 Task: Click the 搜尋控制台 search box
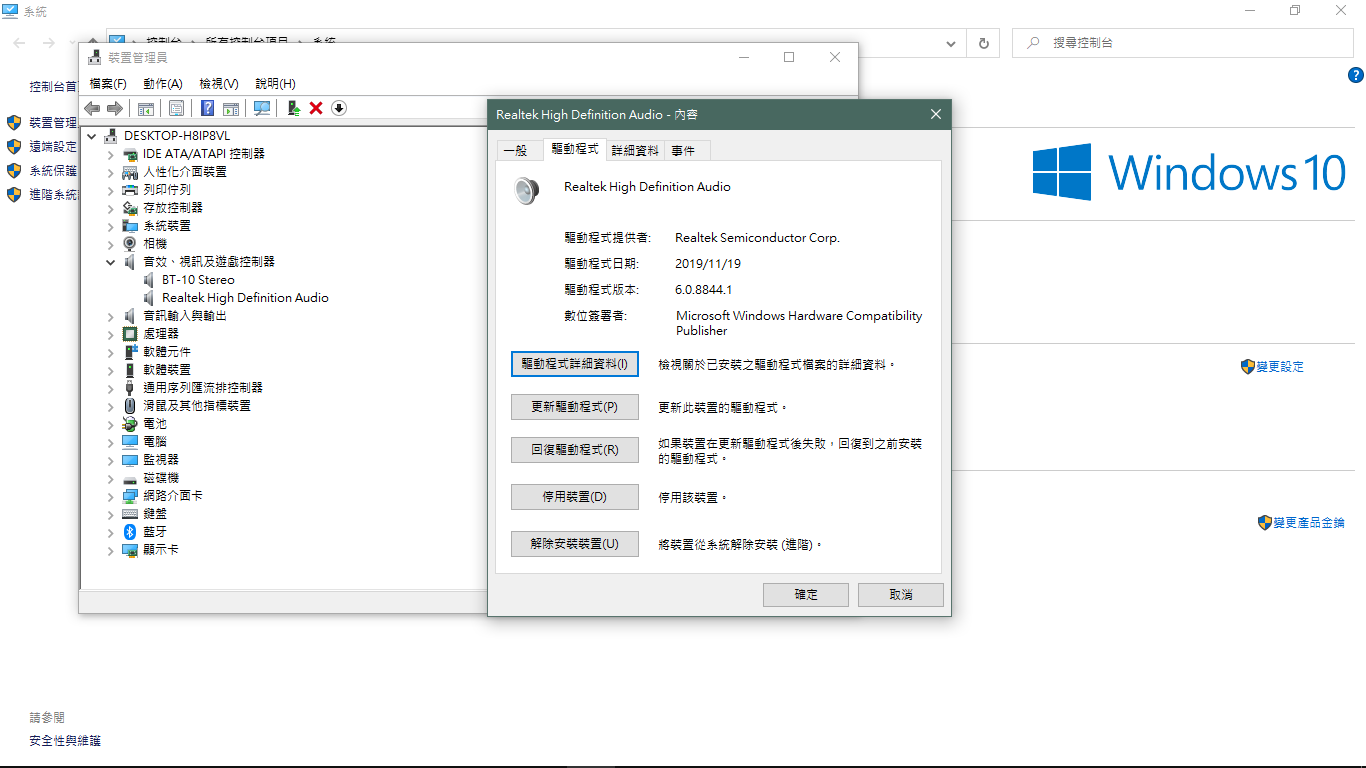click(x=1182, y=44)
